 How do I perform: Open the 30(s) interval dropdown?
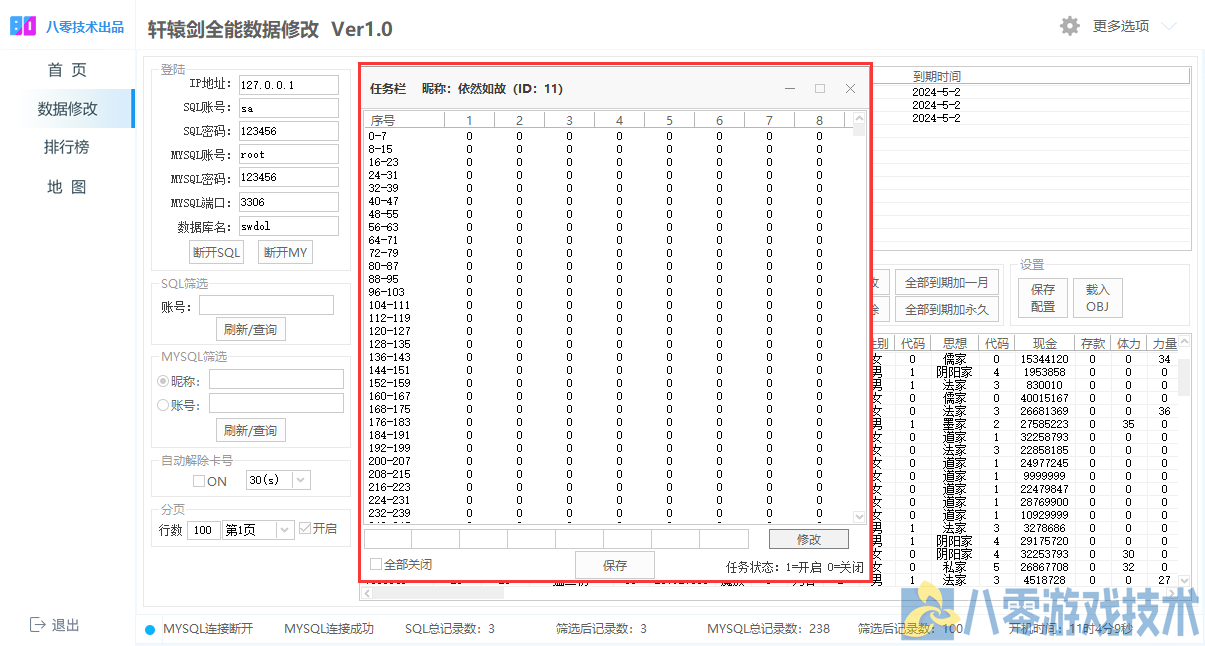300,480
